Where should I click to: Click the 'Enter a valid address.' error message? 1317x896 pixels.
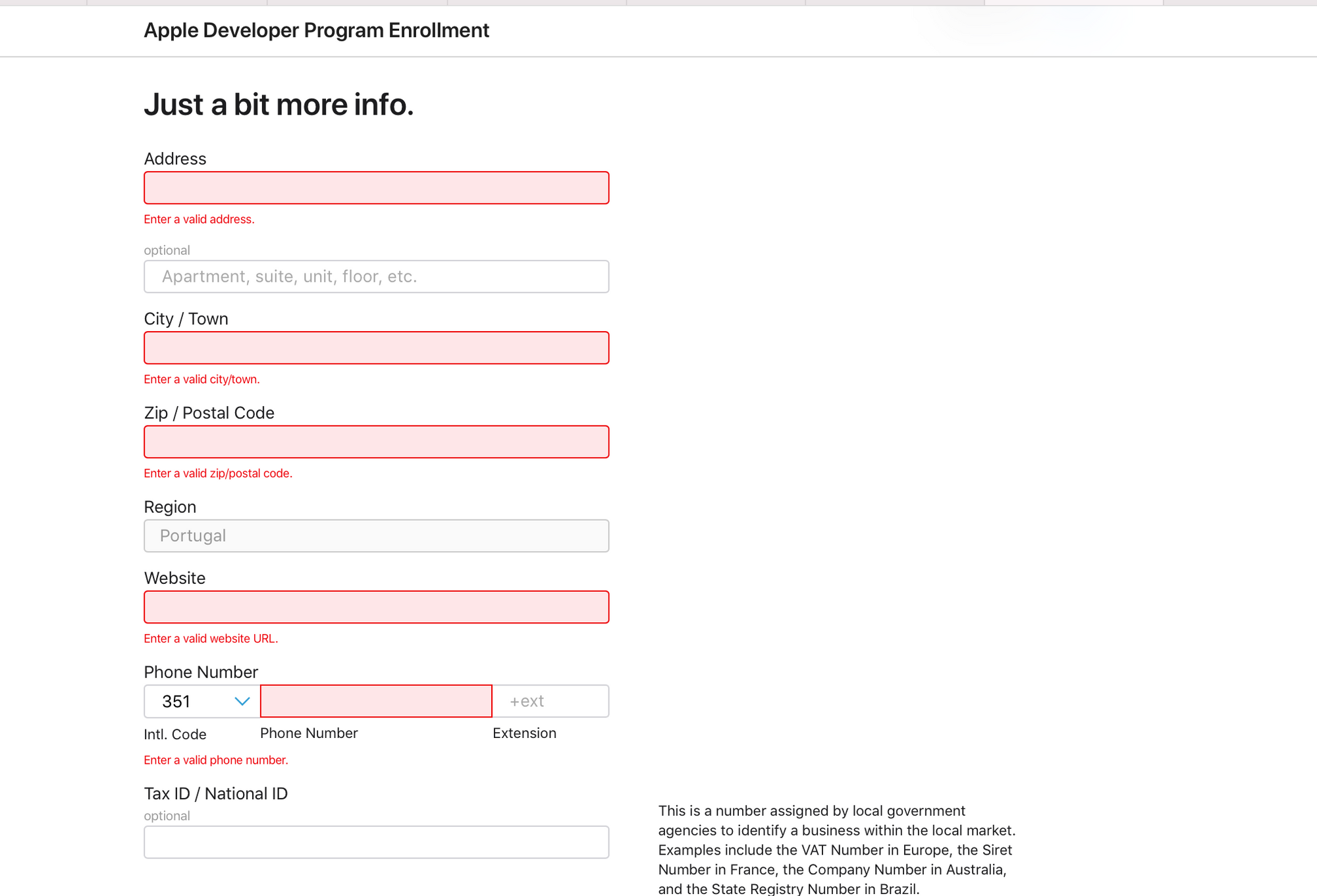pyautogui.click(x=199, y=220)
